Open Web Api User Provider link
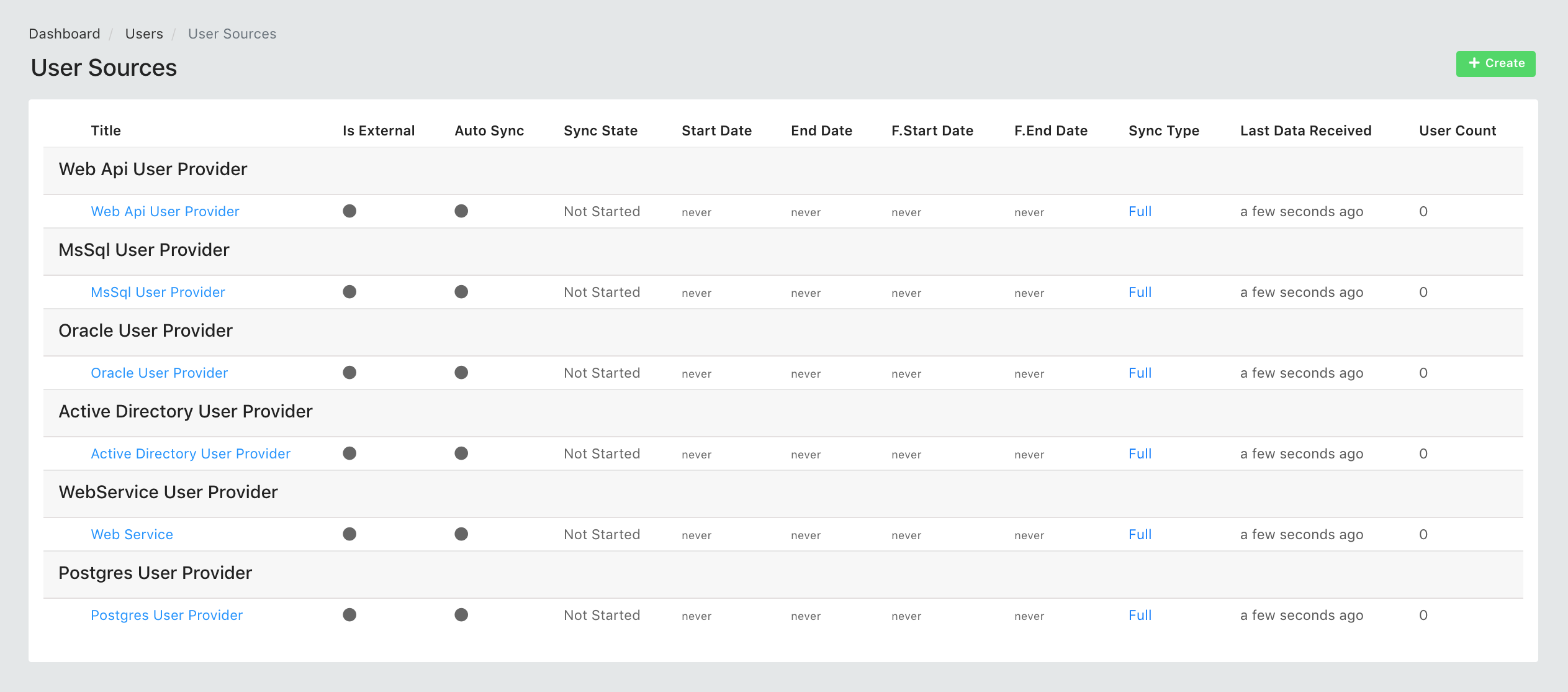Image resolution: width=1568 pixels, height=692 pixels. click(x=165, y=211)
